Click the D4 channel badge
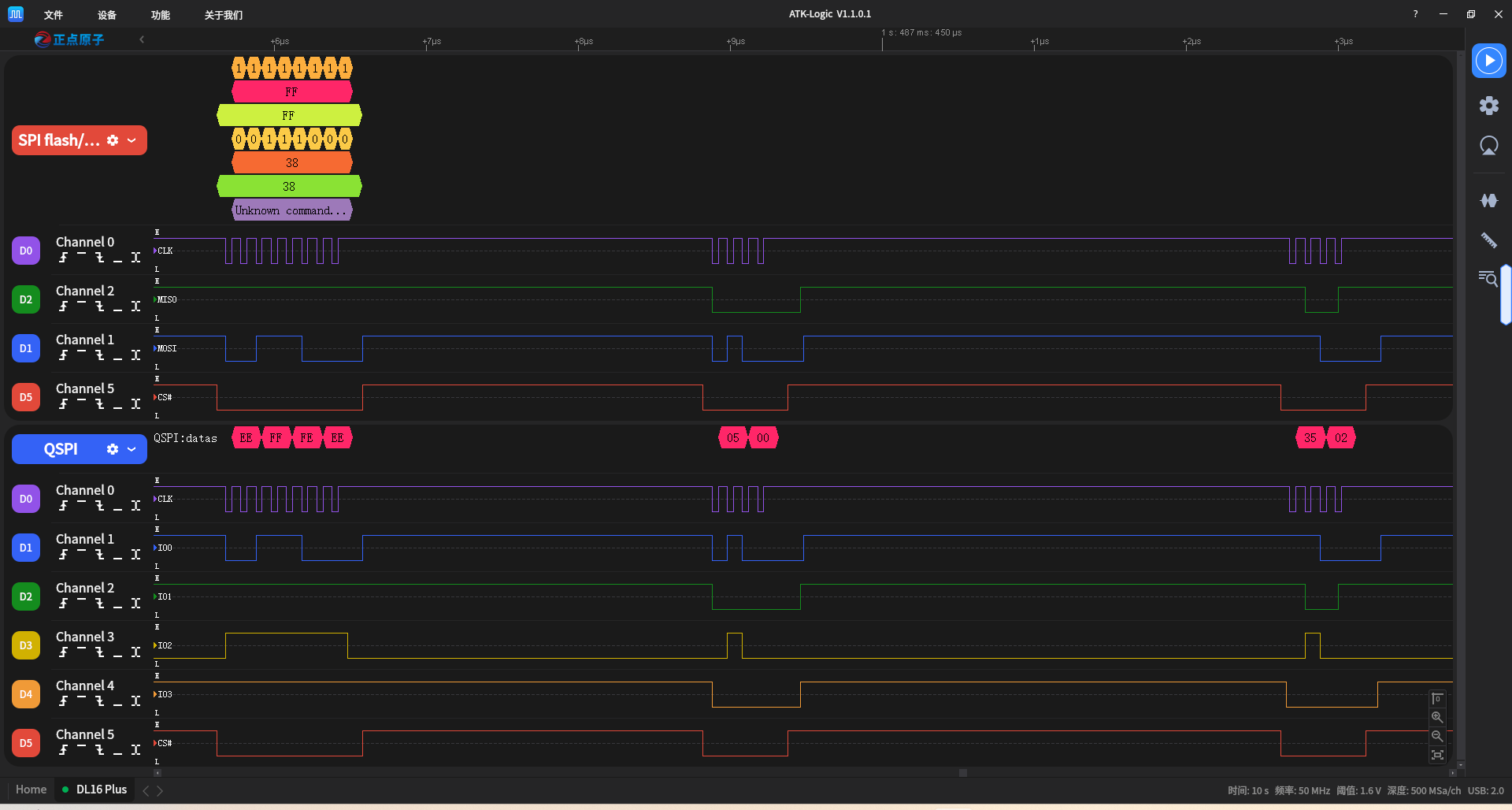This screenshot has height=810, width=1512. click(26, 694)
